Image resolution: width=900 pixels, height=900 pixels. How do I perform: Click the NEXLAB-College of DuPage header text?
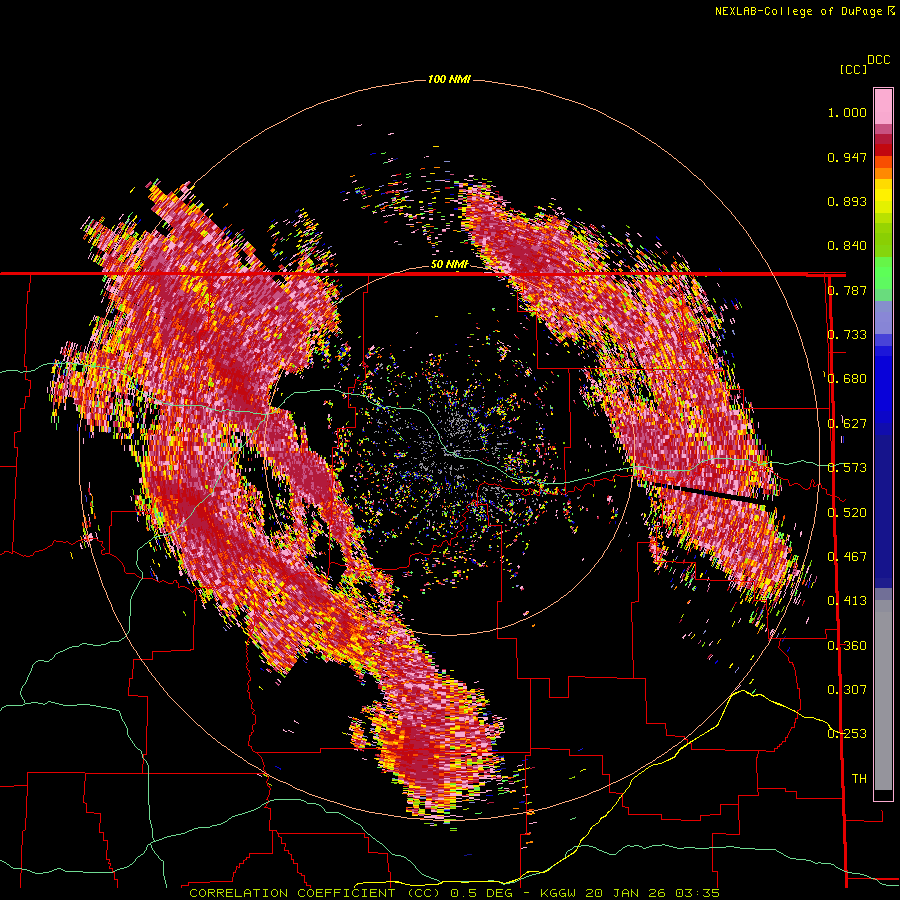(x=798, y=11)
